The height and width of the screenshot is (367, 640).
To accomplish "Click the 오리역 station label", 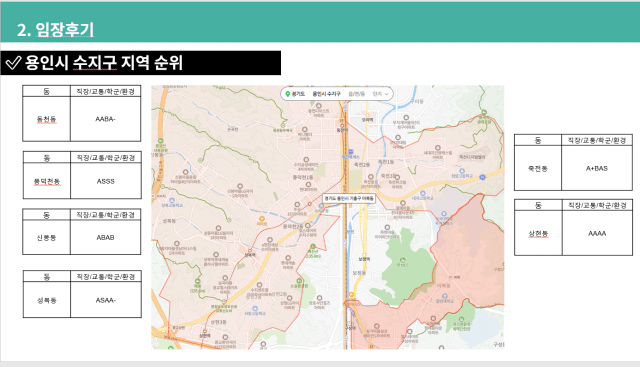I will pyautogui.click(x=367, y=120).
